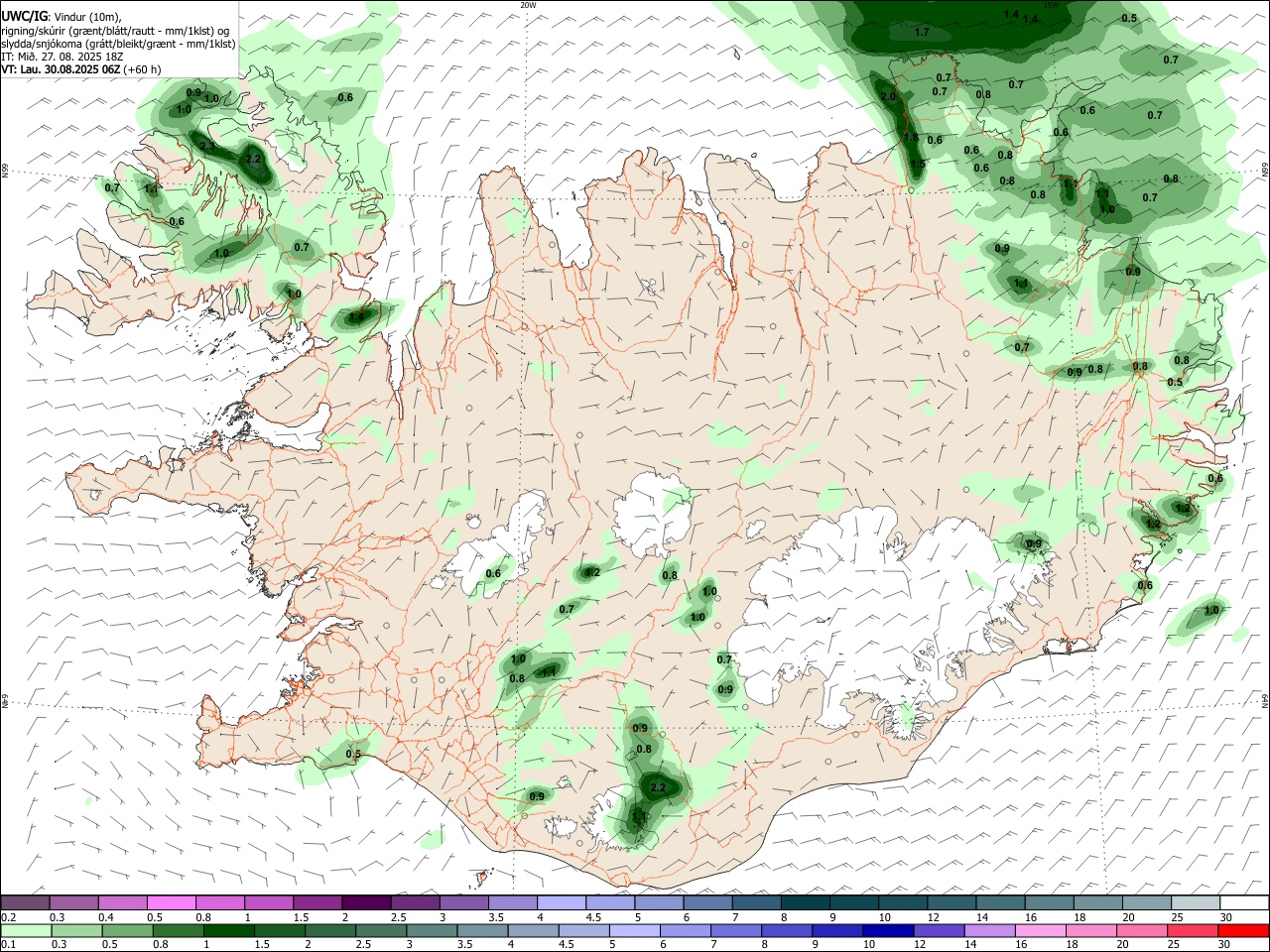Screen dimensions: 1270x952
Task: Click the lower legend swatch between 0.5 and 0.8
Action: tap(127, 931)
